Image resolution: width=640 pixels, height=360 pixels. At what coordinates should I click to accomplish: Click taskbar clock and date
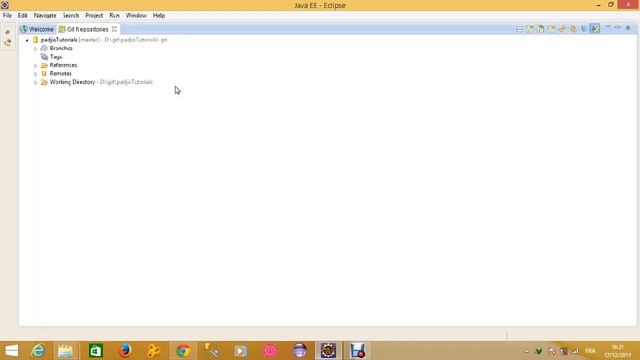pyautogui.click(x=618, y=351)
